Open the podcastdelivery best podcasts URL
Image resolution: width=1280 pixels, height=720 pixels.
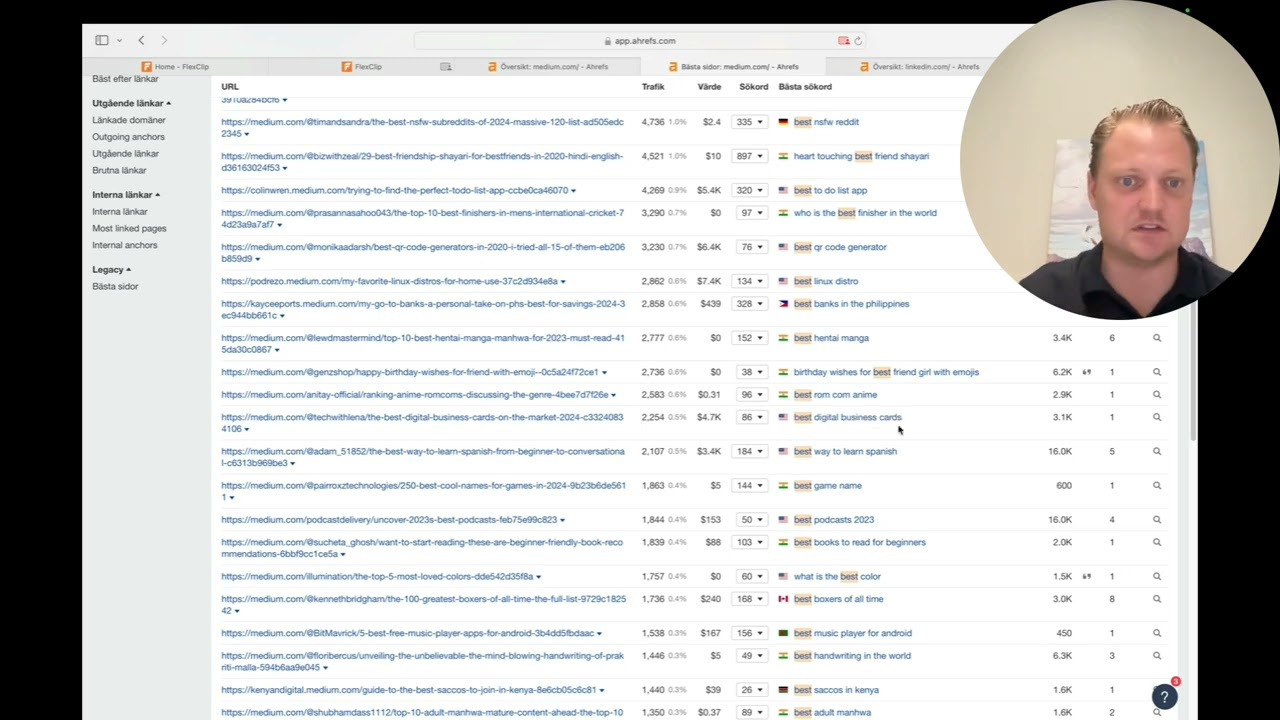pyautogui.click(x=389, y=520)
